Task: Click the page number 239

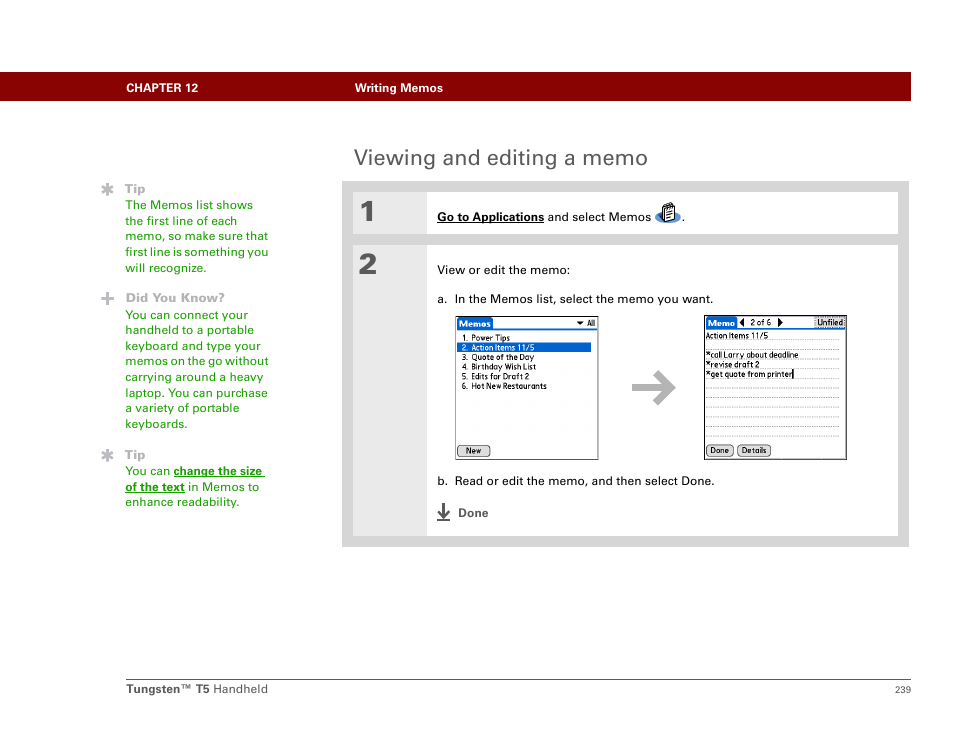Action: click(x=903, y=690)
